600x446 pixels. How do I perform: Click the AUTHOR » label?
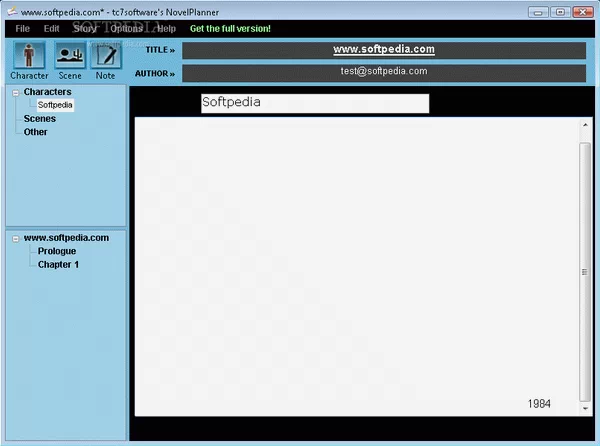155,73
